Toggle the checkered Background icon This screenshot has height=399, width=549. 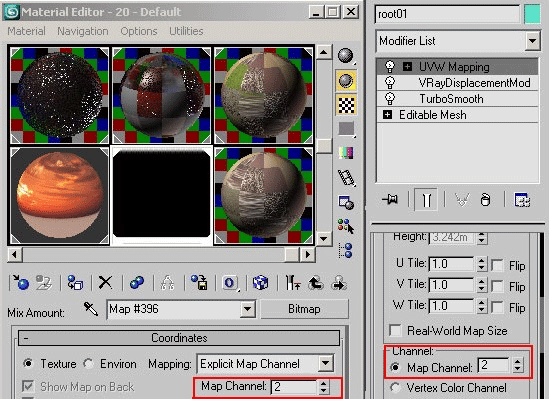[x=346, y=105]
